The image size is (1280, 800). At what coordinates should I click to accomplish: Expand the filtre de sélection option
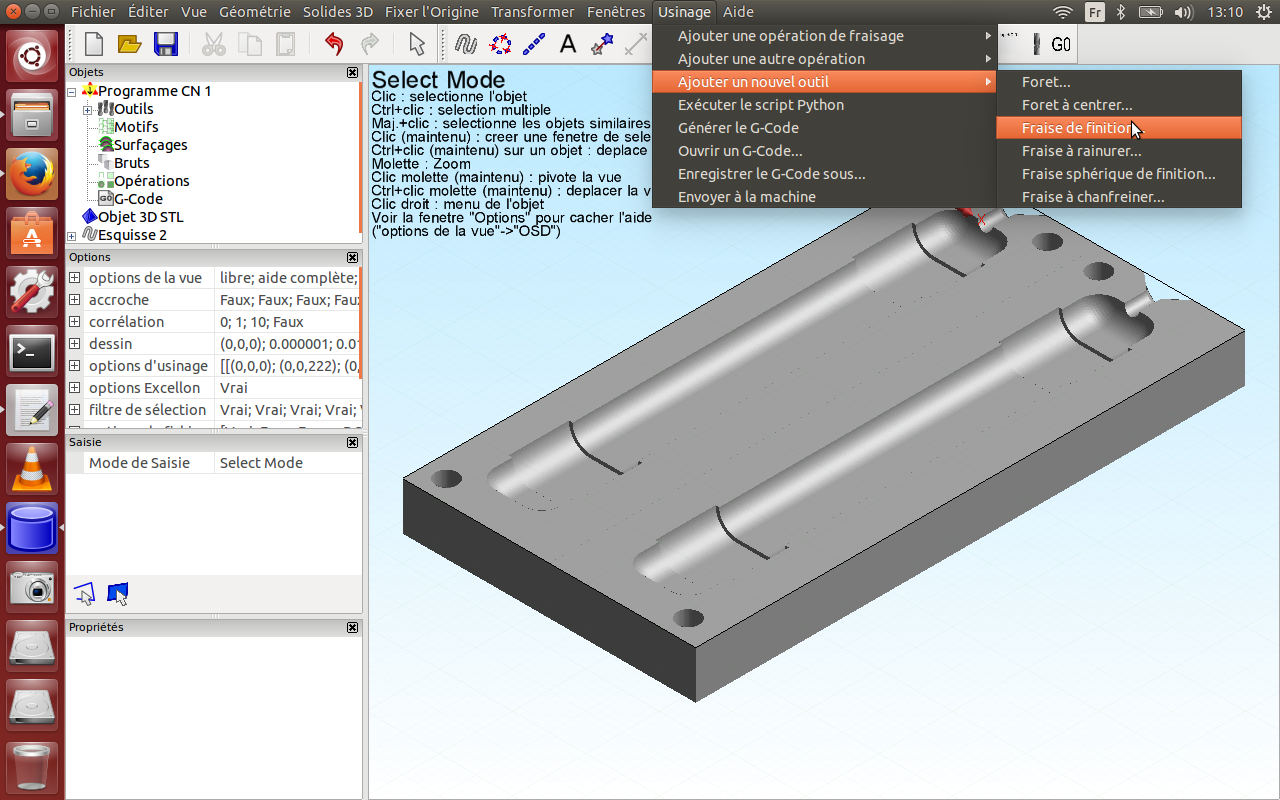[75, 410]
